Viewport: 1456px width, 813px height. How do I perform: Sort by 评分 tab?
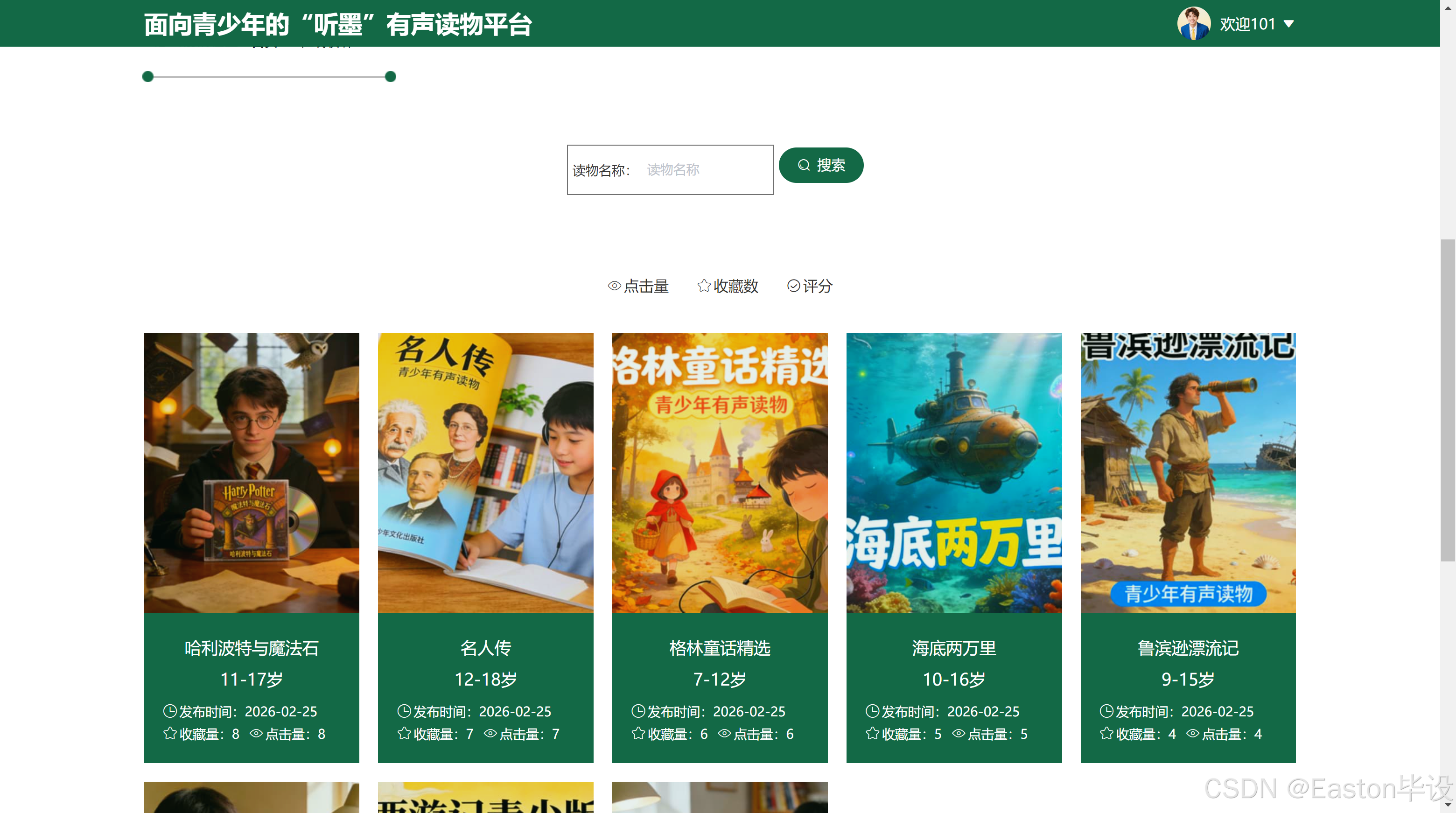coord(809,286)
